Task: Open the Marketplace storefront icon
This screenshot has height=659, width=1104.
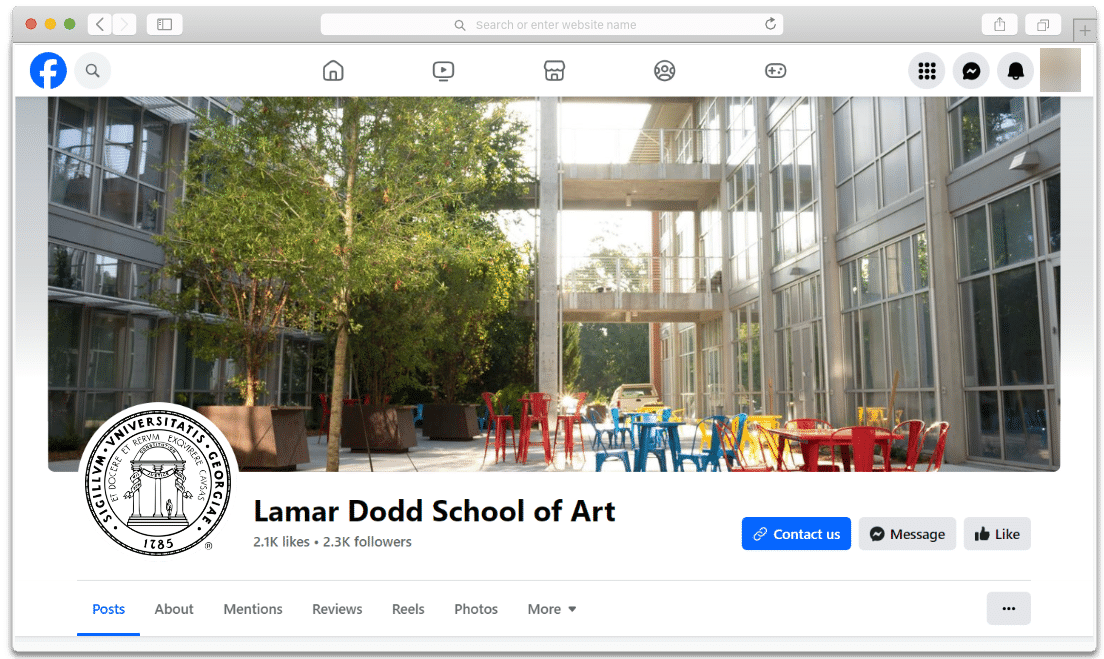Action: pos(554,70)
